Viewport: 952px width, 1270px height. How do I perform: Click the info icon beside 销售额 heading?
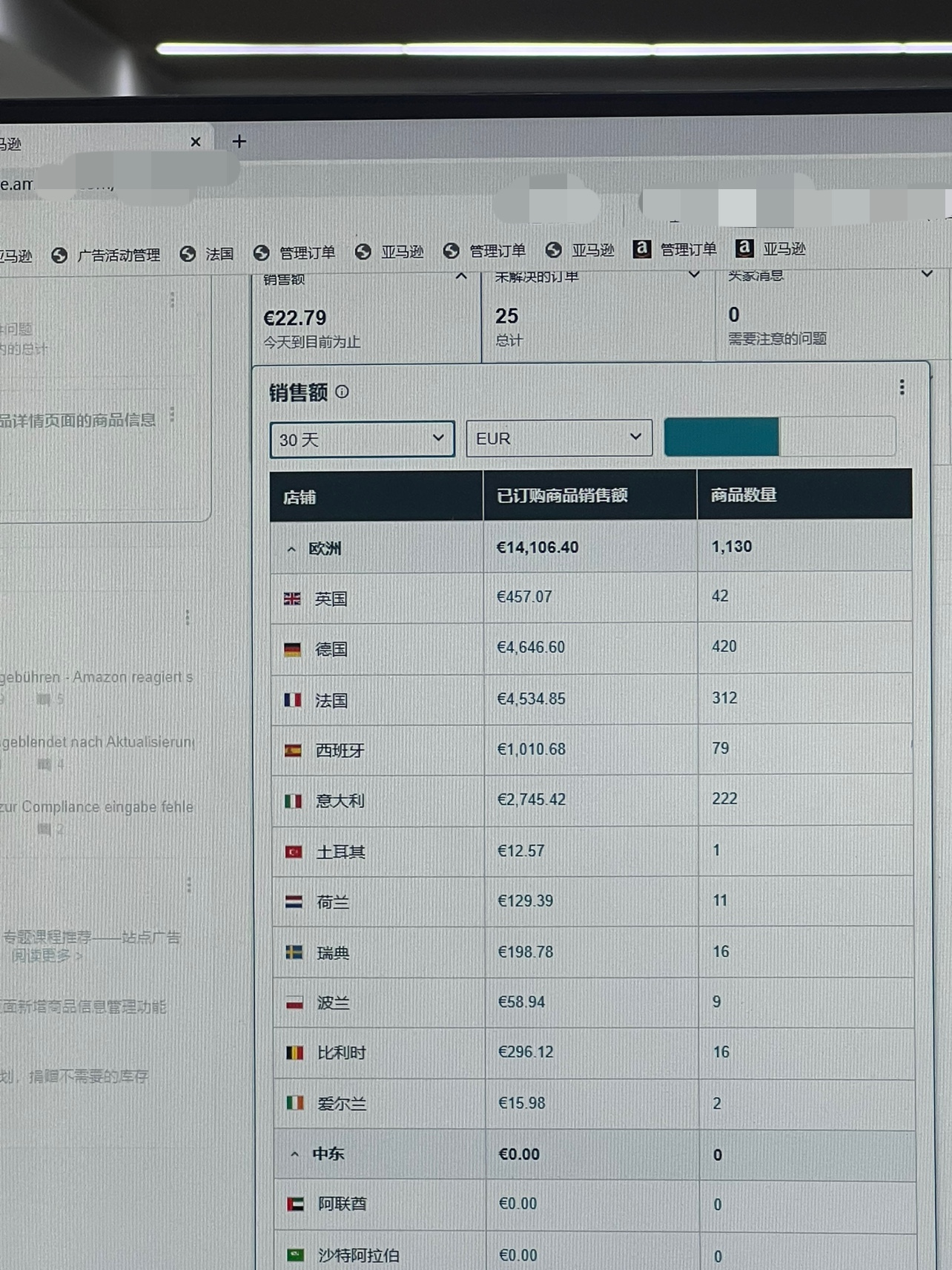342,392
